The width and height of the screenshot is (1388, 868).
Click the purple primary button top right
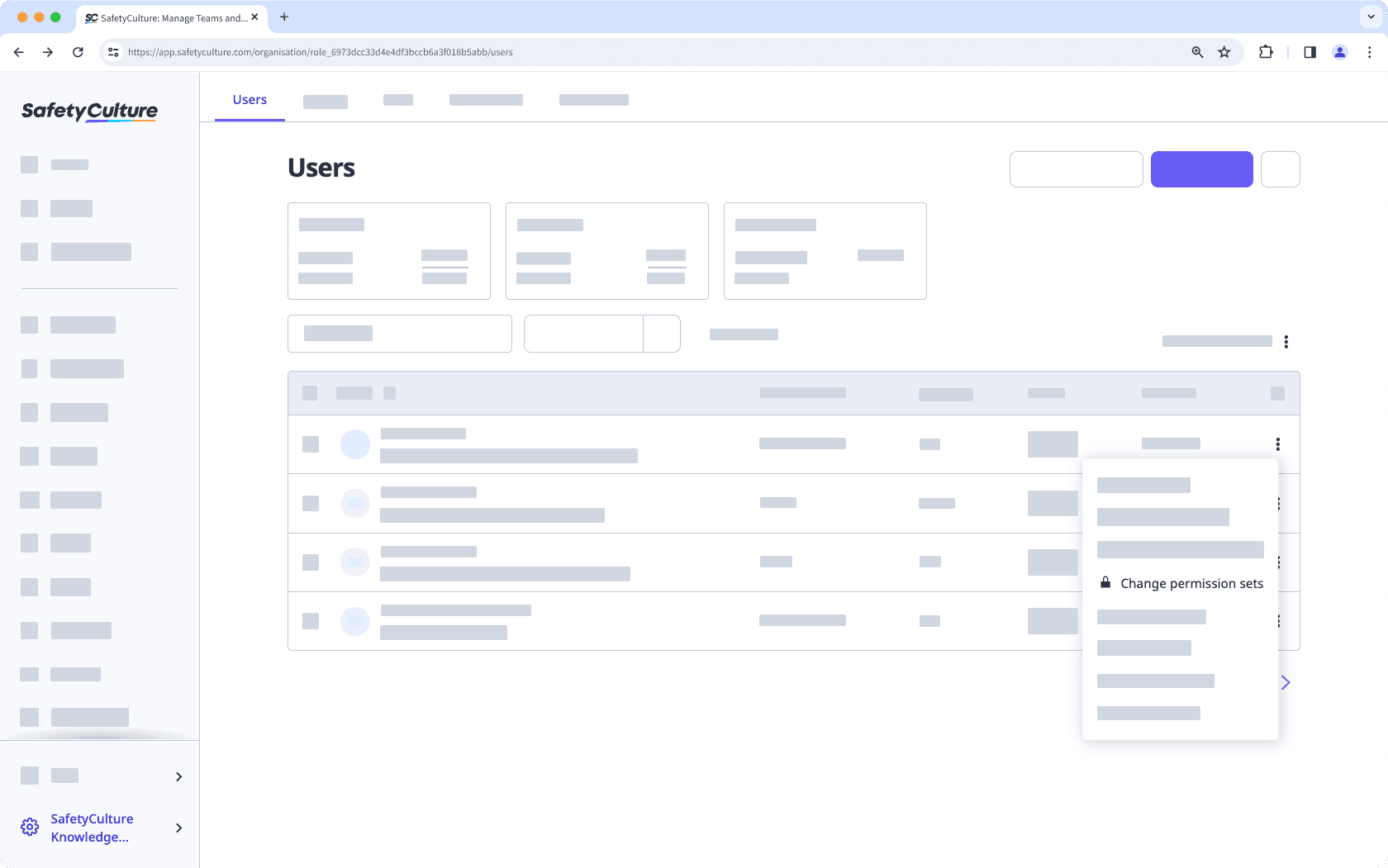(x=1201, y=168)
